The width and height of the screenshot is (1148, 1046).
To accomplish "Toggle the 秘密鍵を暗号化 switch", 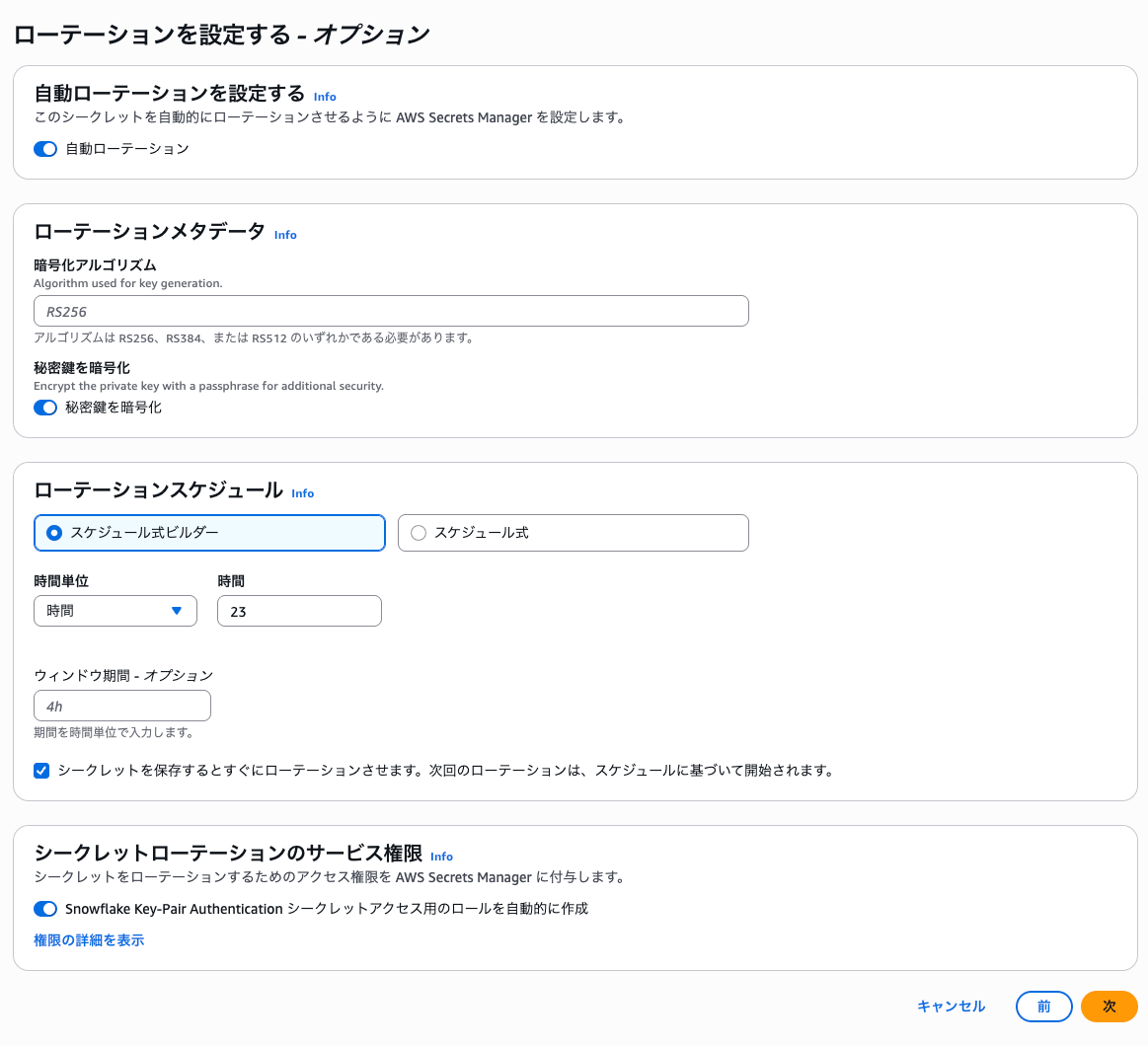I will pyautogui.click(x=45, y=408).
